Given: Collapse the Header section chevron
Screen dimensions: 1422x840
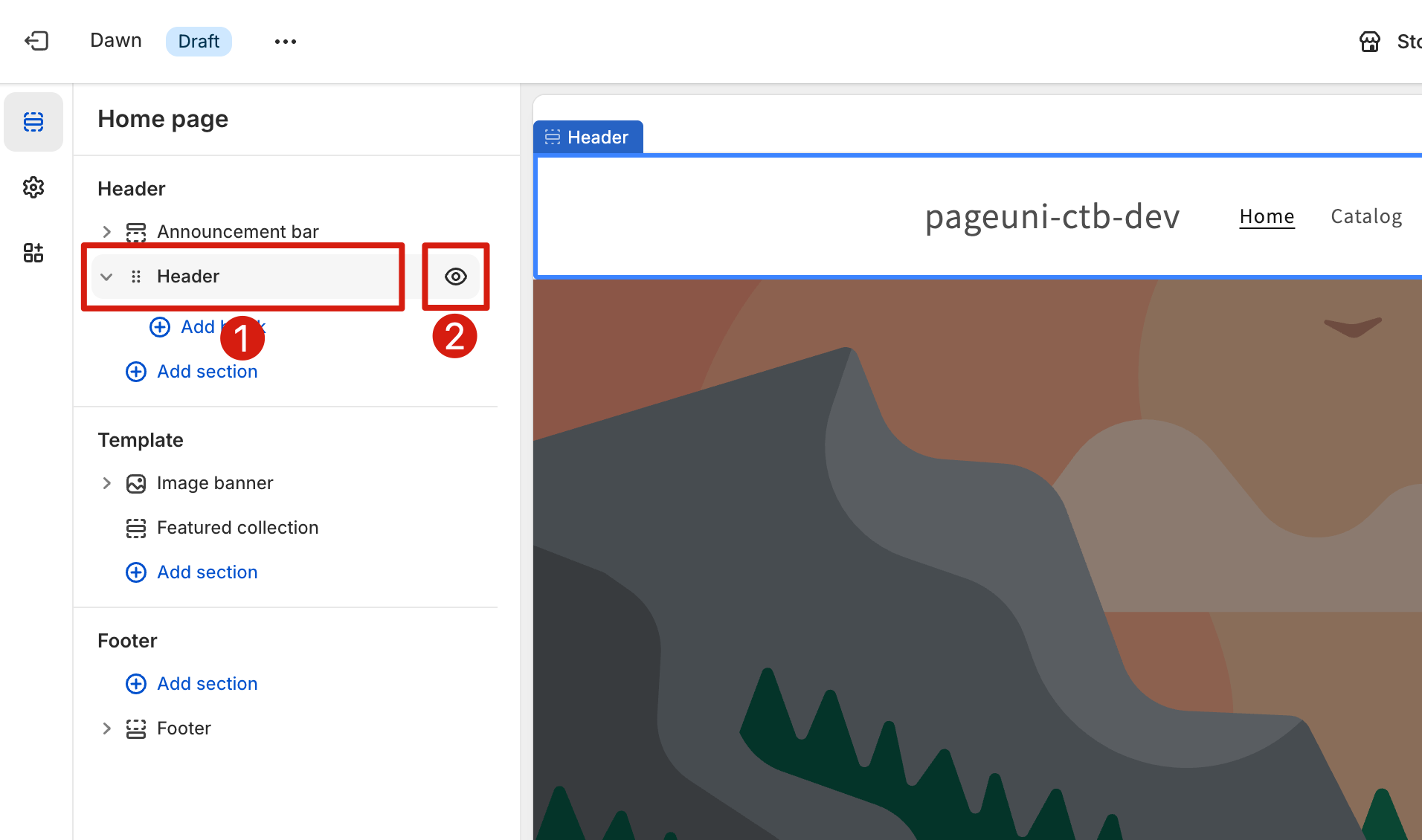Looking at the screenshot, I should point(106,277).
